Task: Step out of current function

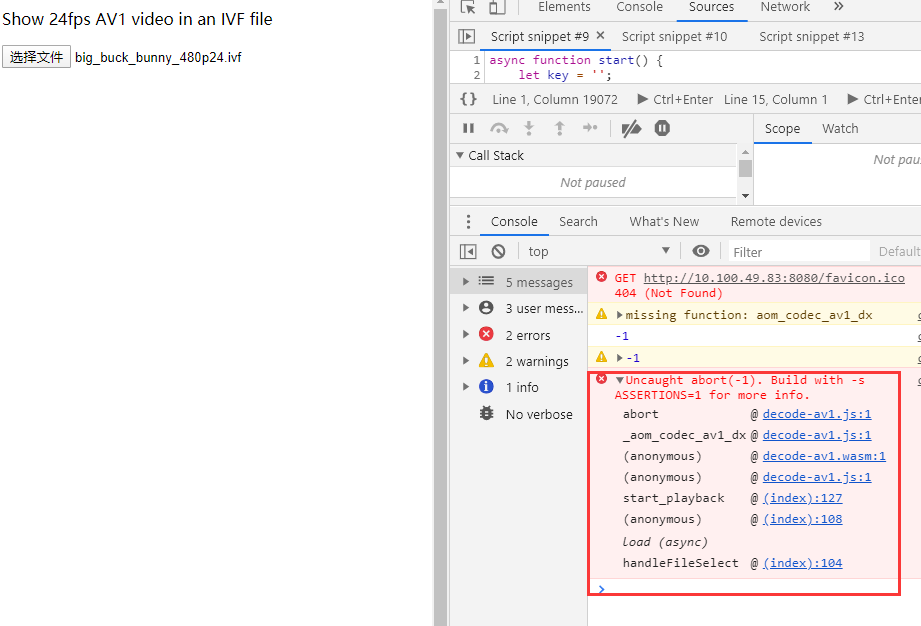Action: 560,128
